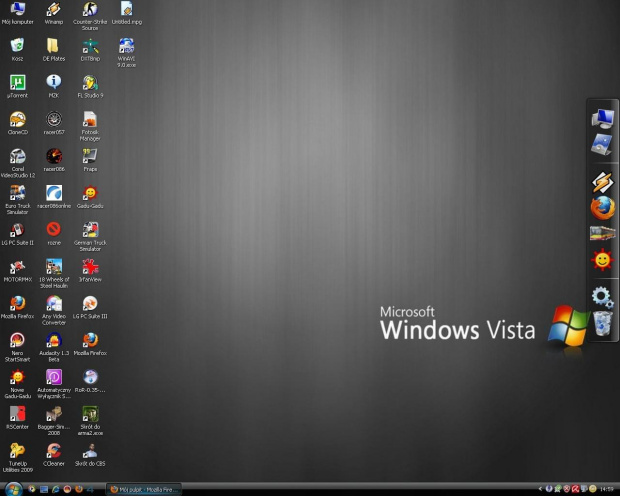Image resolution: width=620 pixels, height=496 pixels.
Task: Select the racer086online icon
Action: pos(54,197)
